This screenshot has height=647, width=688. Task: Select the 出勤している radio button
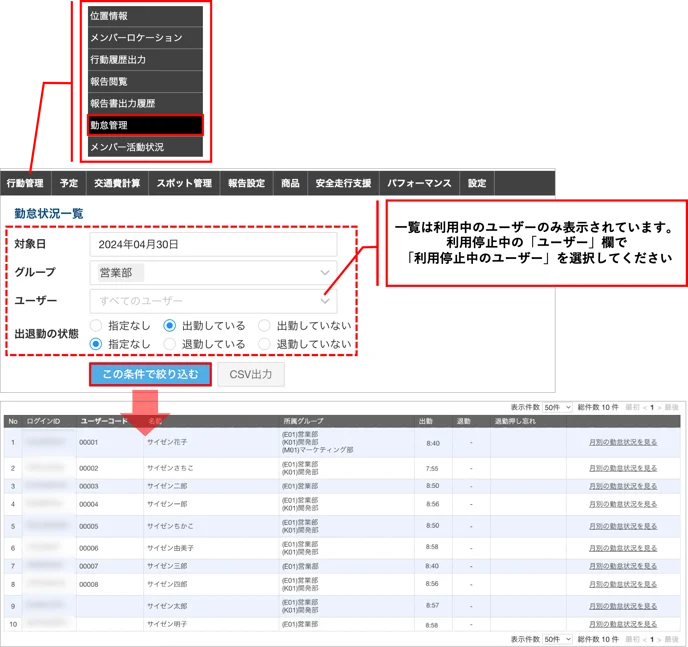coord(169,325)
